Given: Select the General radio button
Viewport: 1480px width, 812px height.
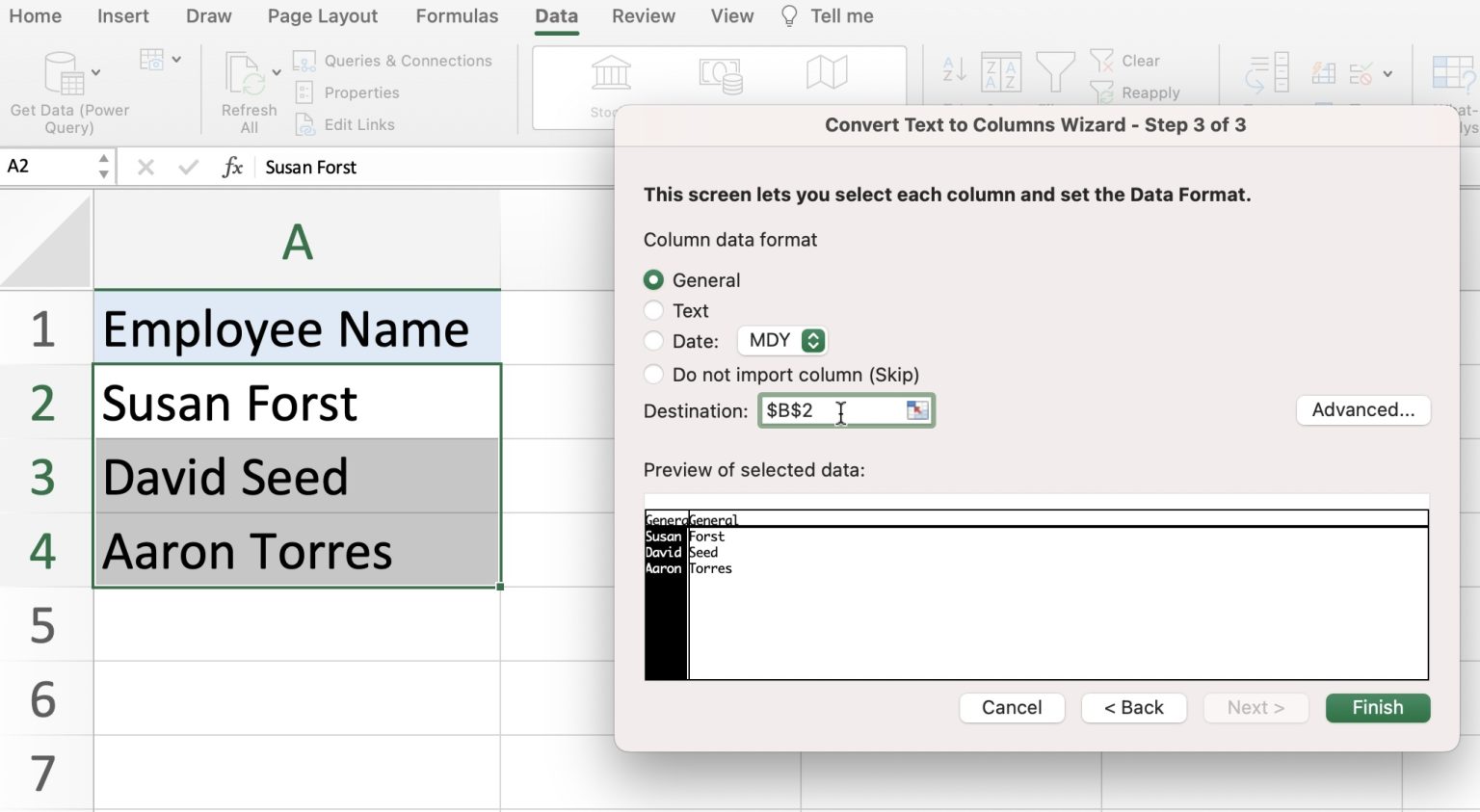Looking at the screenshot, I should (x=653, y=280).
